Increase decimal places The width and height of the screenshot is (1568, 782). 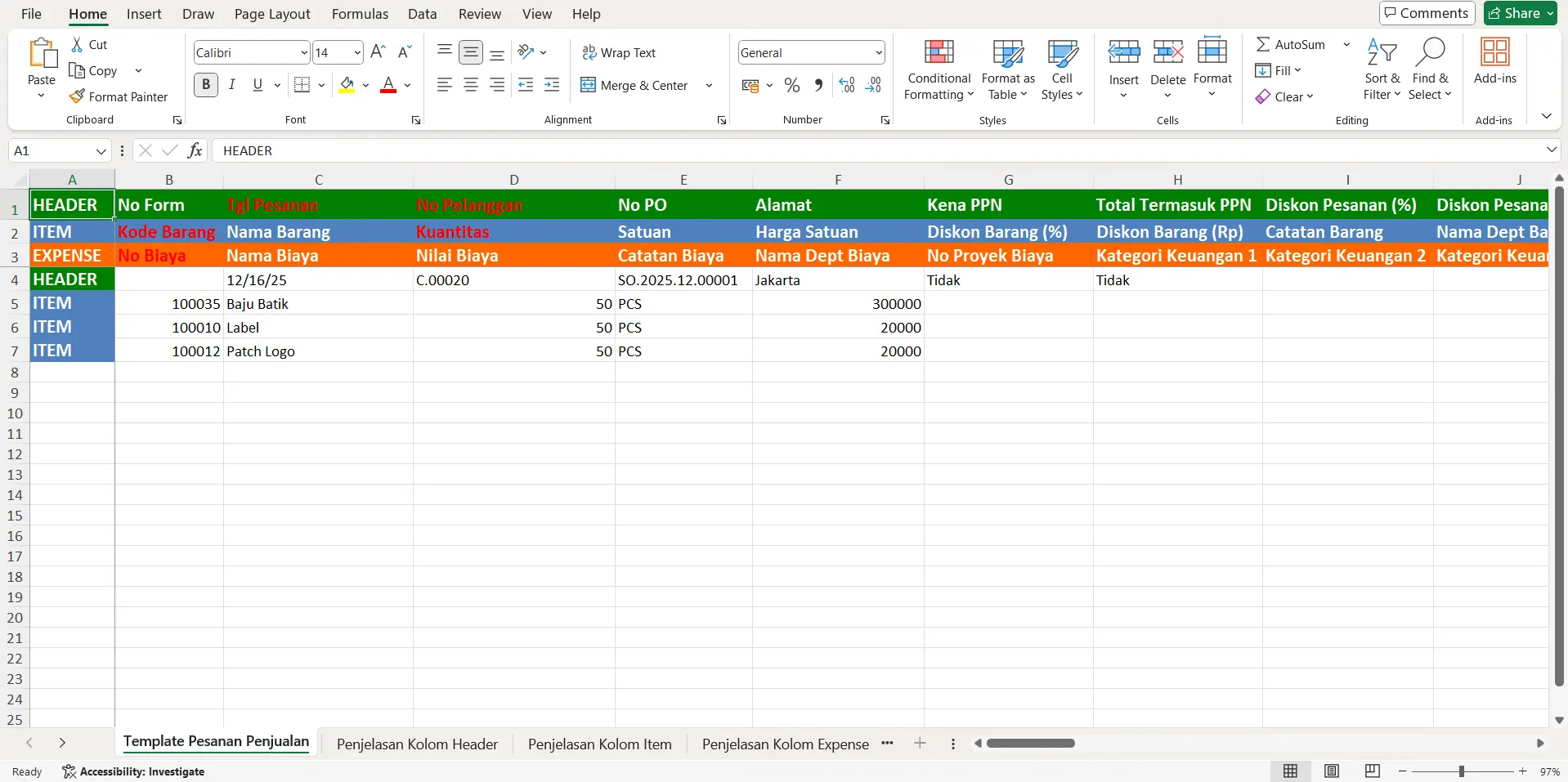tap(846, 85)
